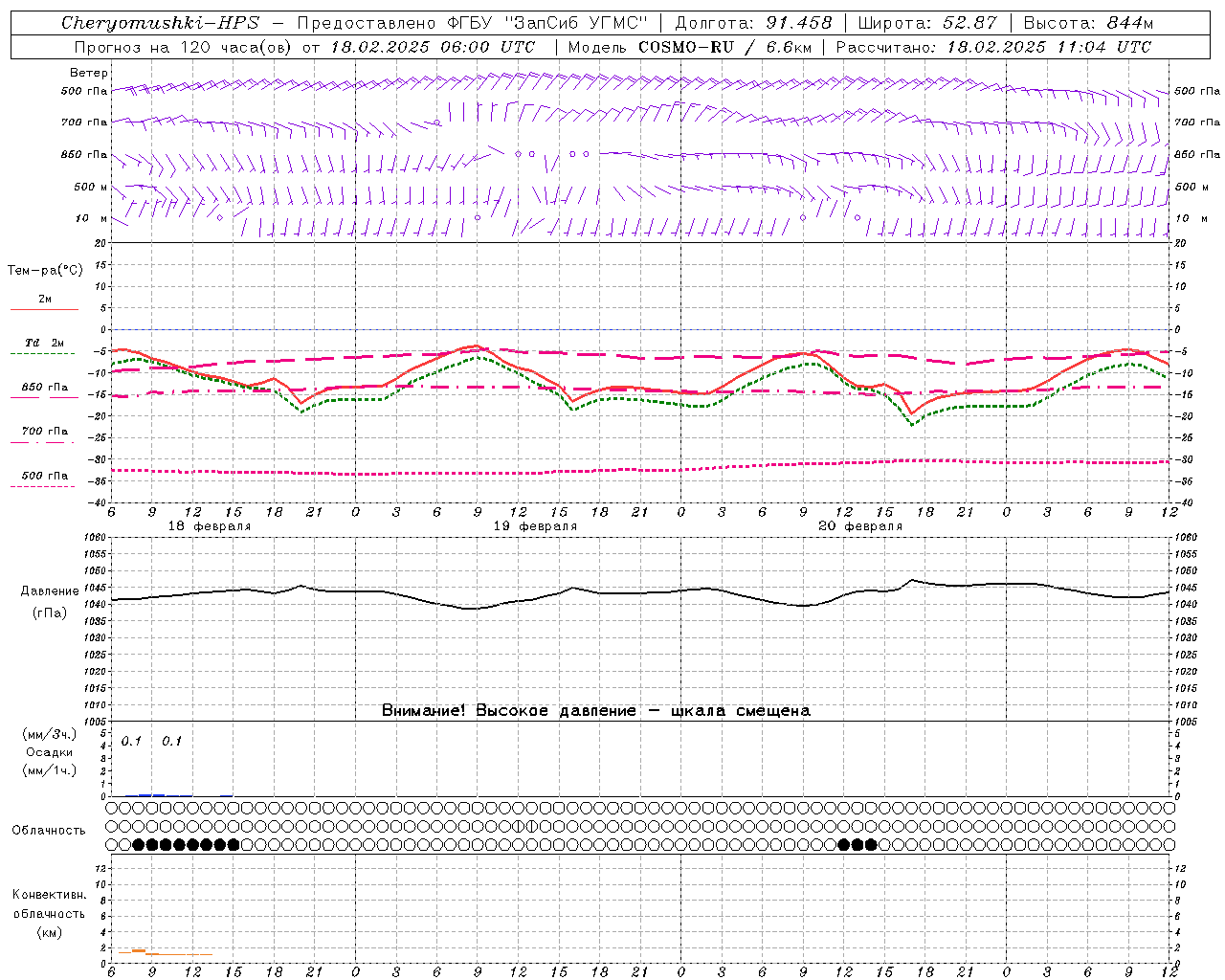Click the Высота: 844м value

click(1088, 23)
